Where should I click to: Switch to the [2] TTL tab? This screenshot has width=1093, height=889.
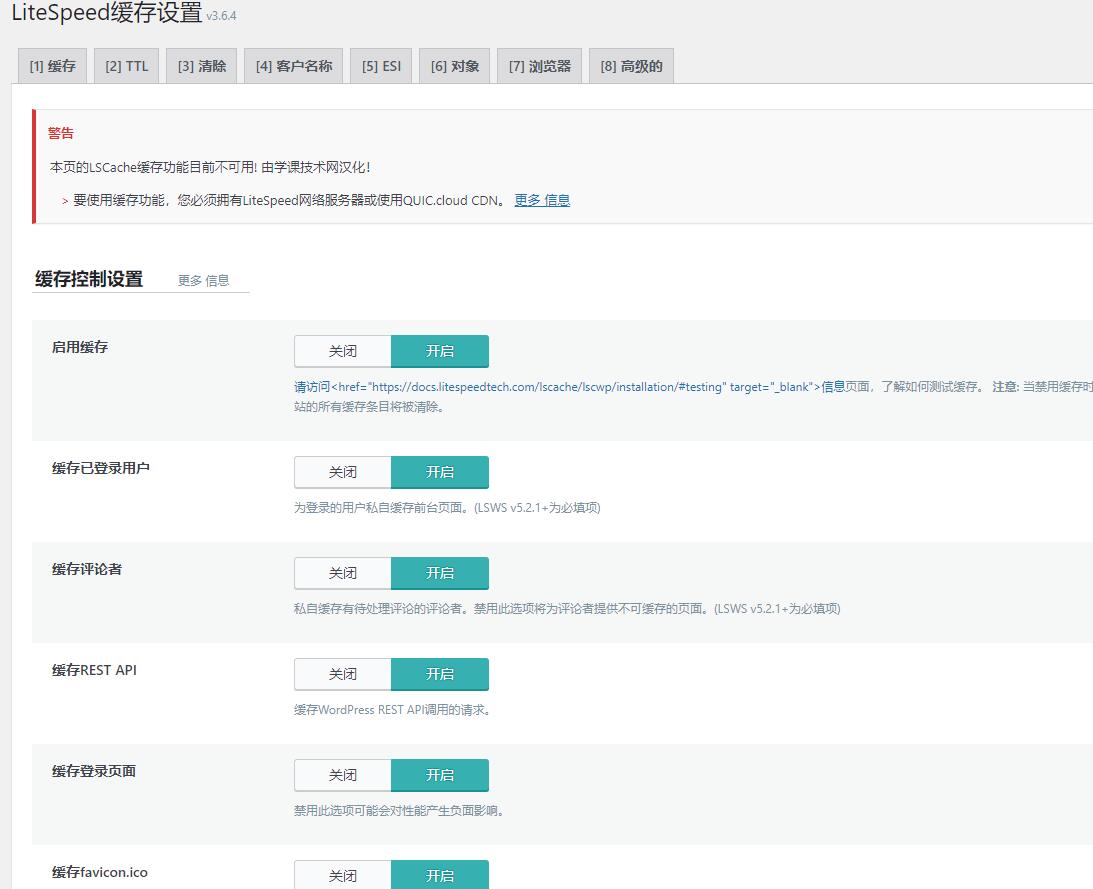point(126,67)
